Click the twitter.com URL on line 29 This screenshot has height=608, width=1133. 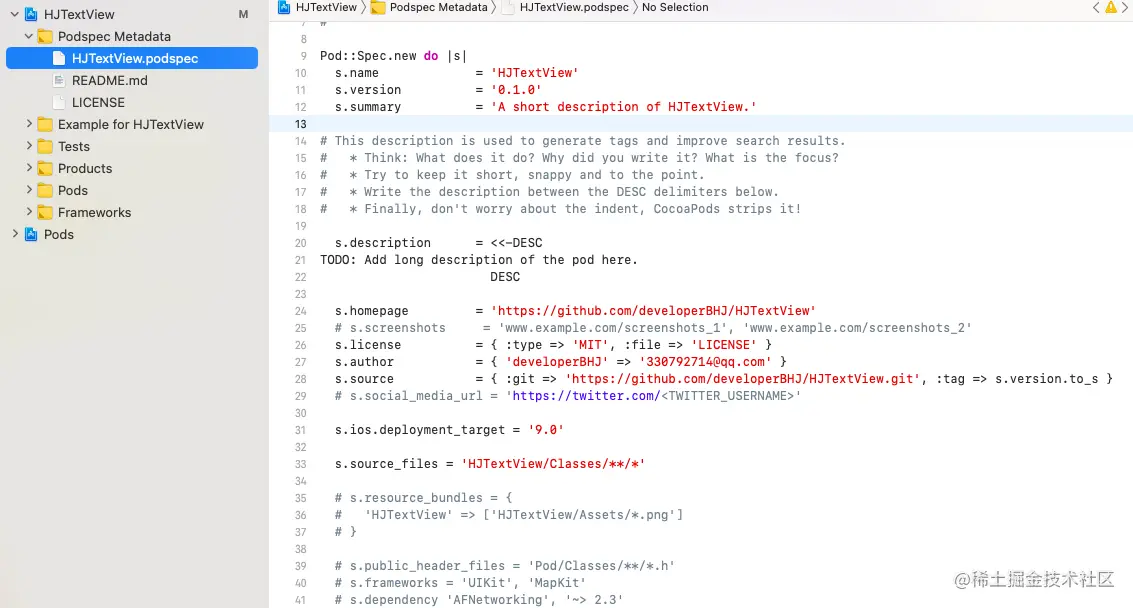point(586,396)
